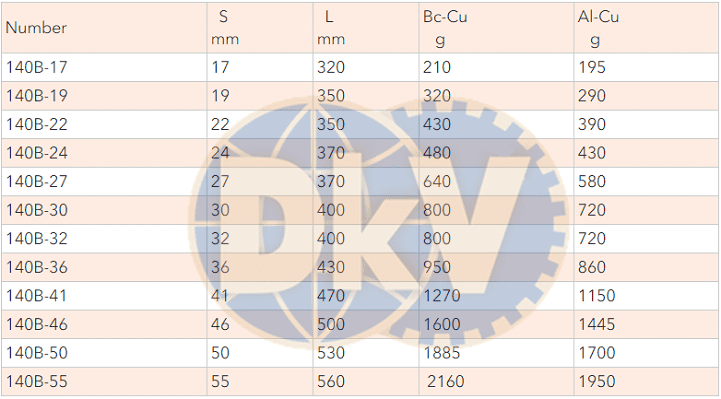Click the 1950 Al-Cu weight cell
Image resolution: width=721 pixels, height=399 pixels.
click(x=596, y=382)
